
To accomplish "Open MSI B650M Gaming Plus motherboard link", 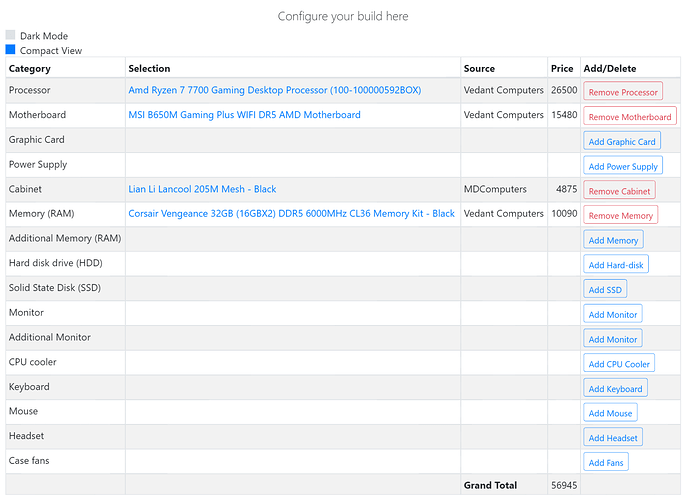I will (244, 115).
